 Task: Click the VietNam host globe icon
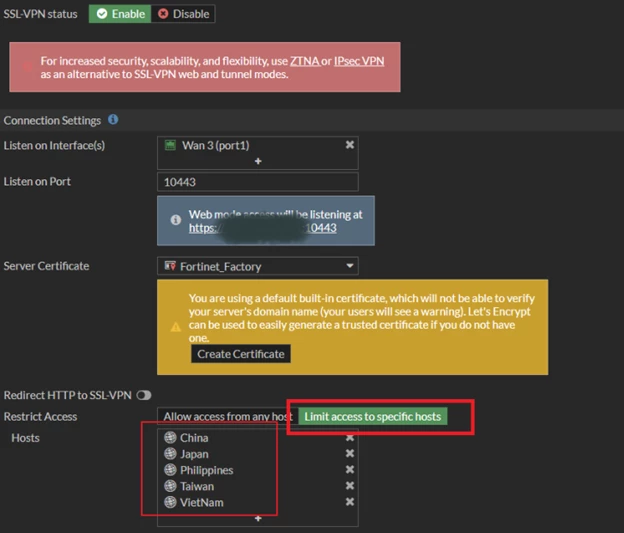[x=170, y=502]
